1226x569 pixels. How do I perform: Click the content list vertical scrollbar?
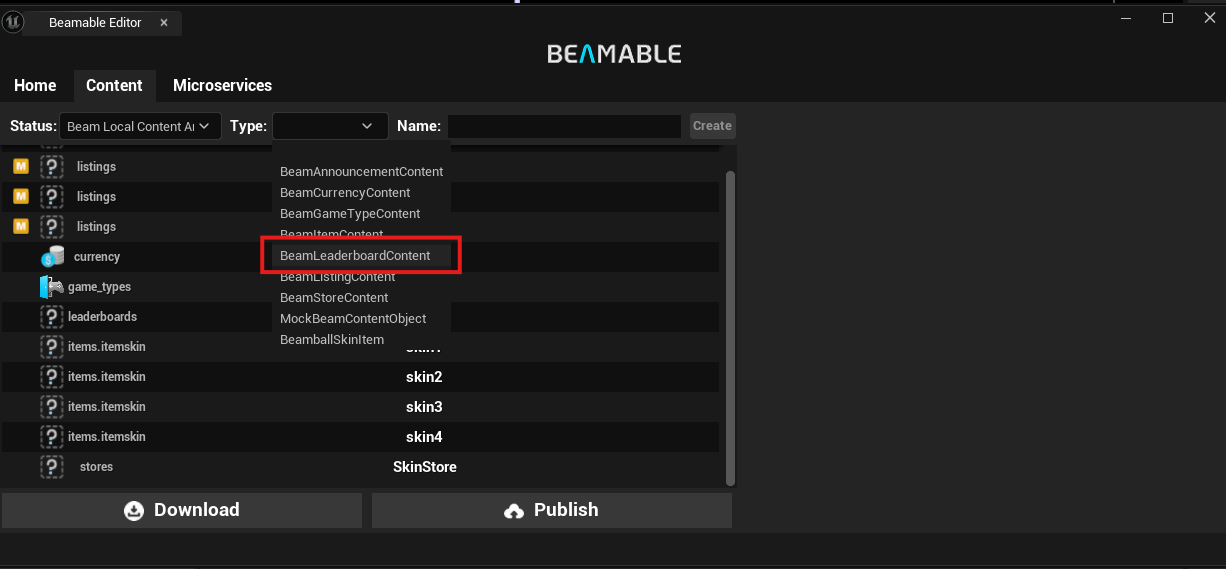(730, 328)
